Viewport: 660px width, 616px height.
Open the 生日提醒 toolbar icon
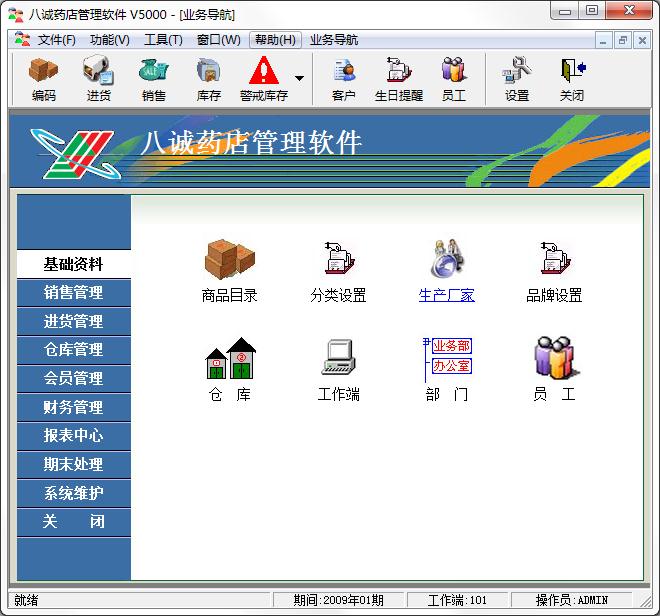click(x=399, y=79)
